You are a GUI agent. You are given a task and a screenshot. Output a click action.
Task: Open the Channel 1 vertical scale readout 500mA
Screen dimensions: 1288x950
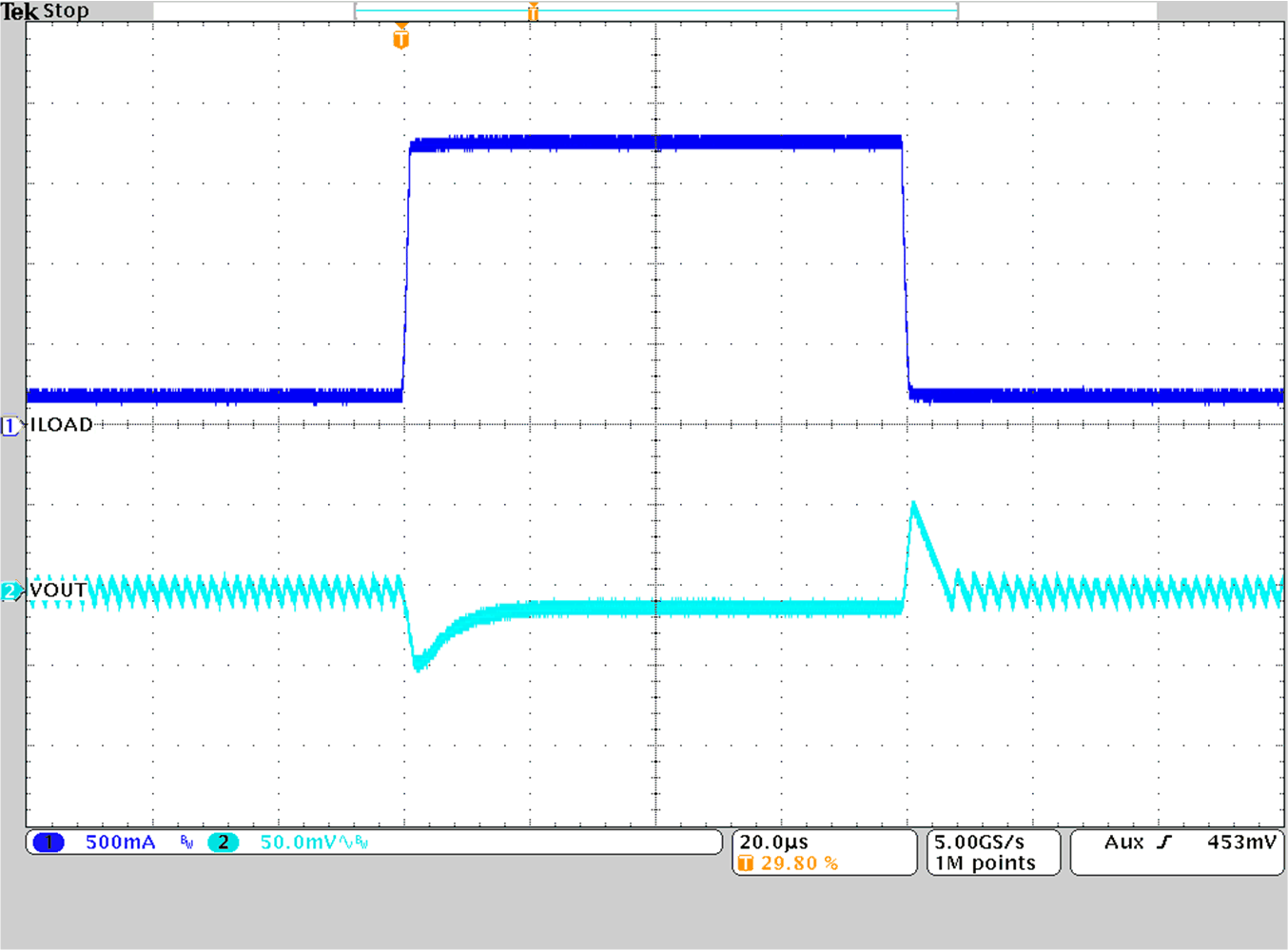pos(119,842)
